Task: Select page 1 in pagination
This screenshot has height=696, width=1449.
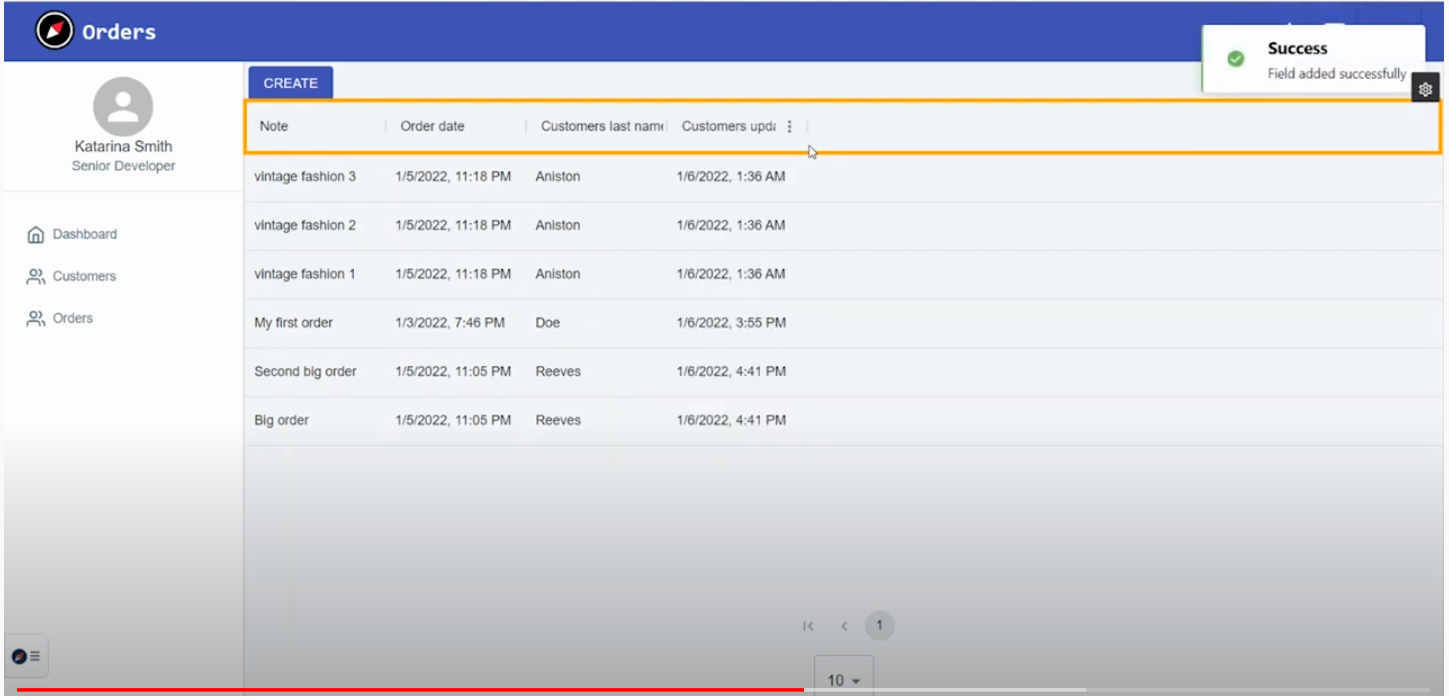Action: (x=879, y=626)
